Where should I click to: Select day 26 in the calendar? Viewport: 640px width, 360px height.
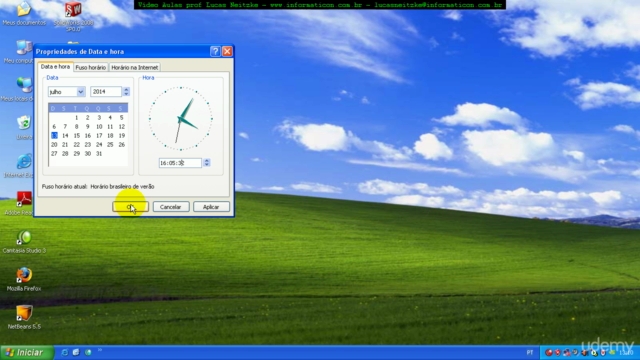click(x=121, y=144)
